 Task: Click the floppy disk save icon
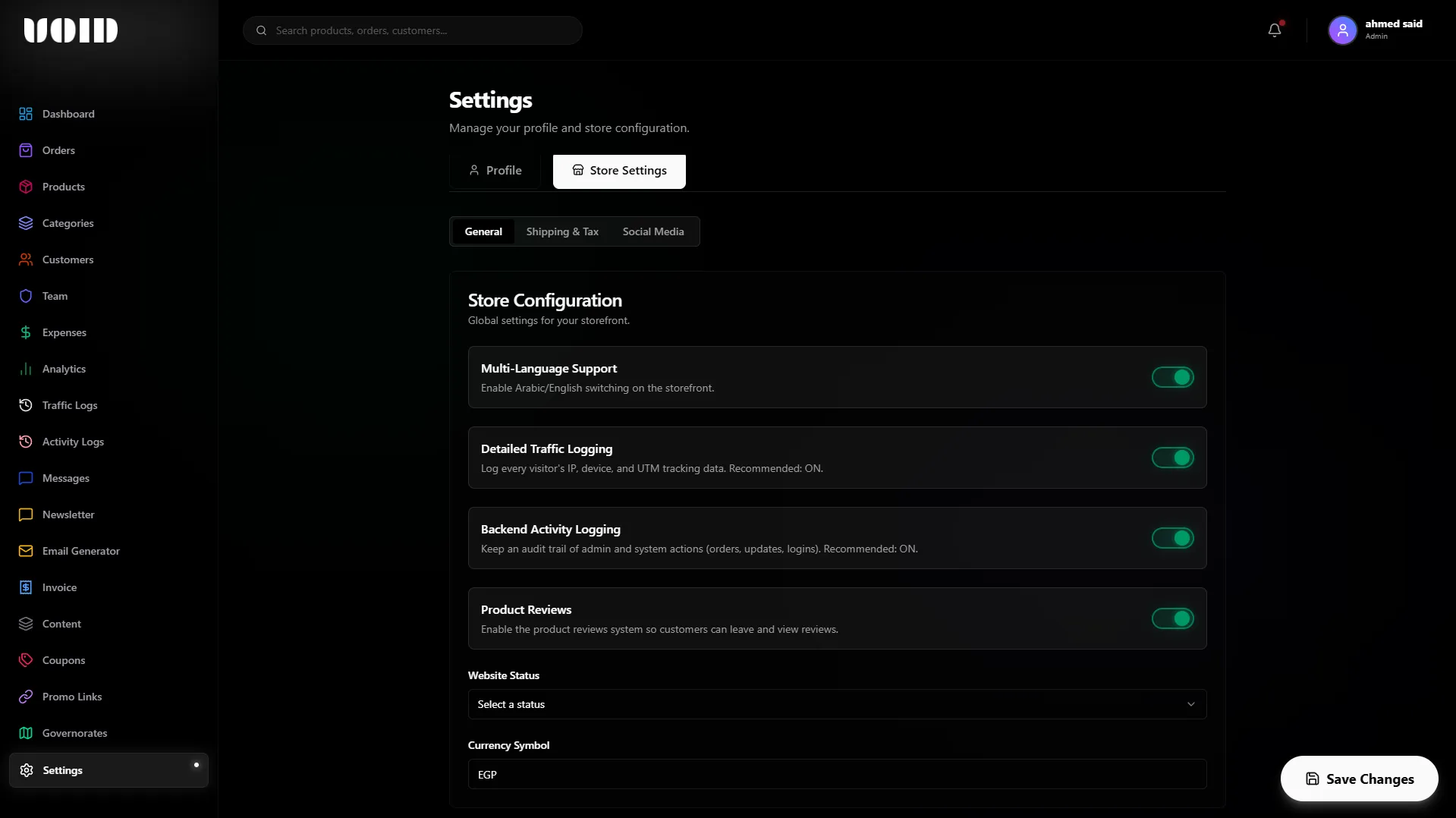coord(1312,779)
